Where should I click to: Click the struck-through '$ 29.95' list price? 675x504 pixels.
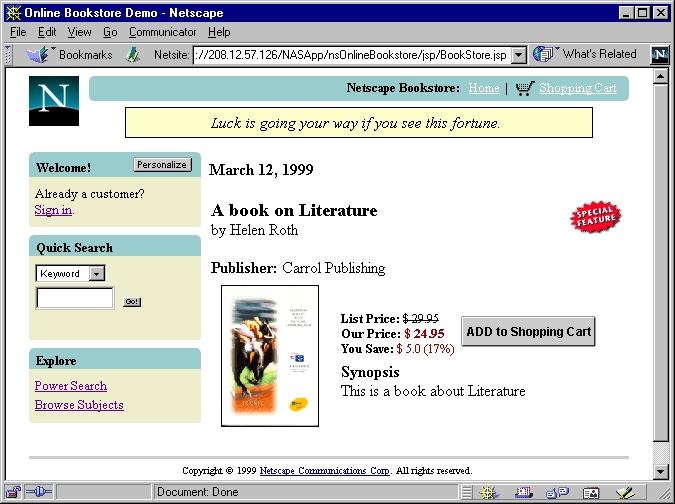pos(421,318)
